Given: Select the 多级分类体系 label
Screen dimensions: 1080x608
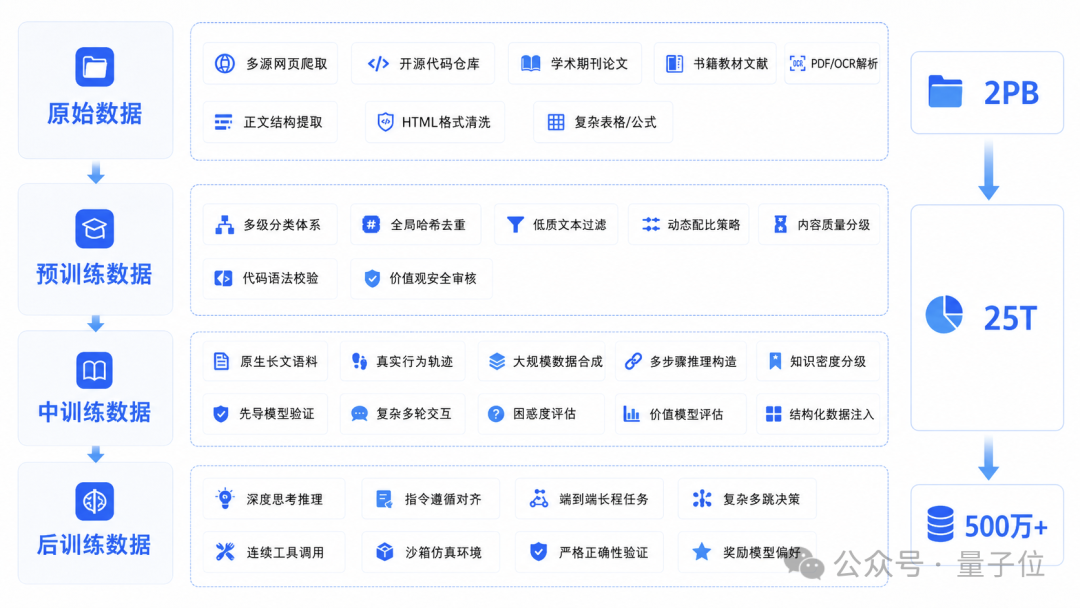Looking at the screenshot, I should (282, 224).
